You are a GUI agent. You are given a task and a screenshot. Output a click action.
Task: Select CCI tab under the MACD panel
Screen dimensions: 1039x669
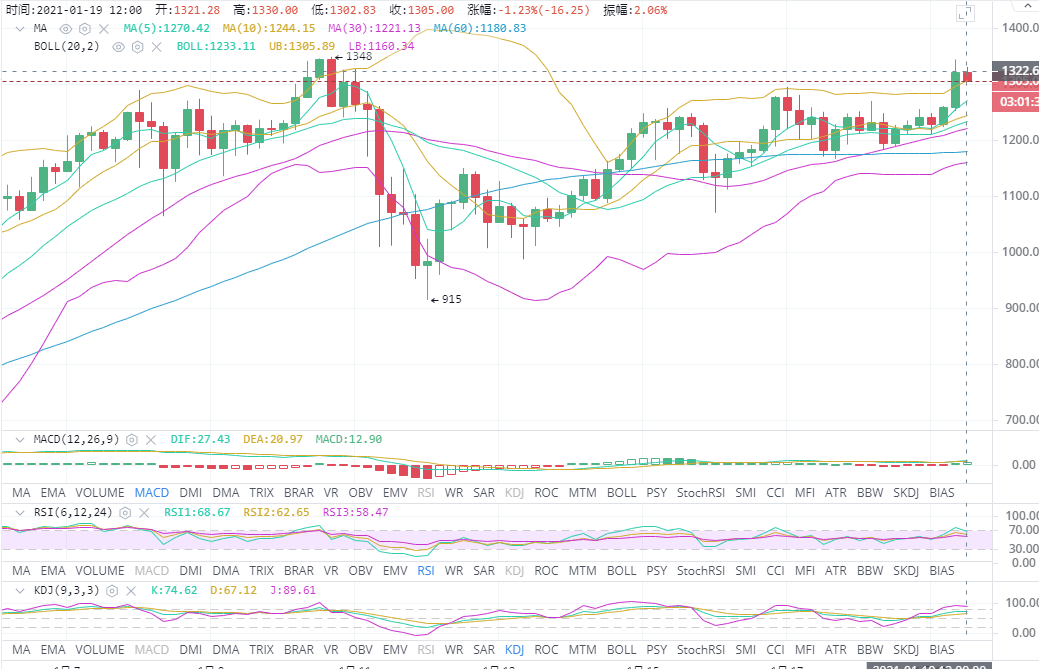775,493
